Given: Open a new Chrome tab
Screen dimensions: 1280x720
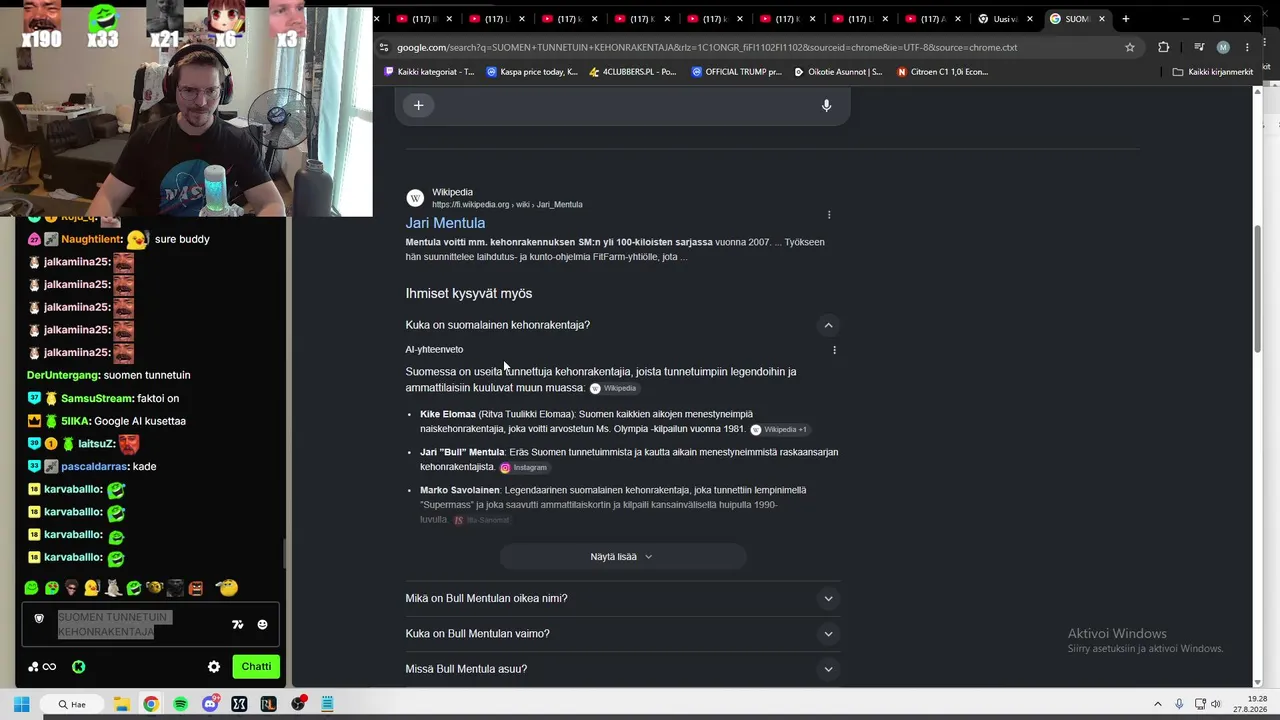Looking at the screenshot, I should point(1125,19).
